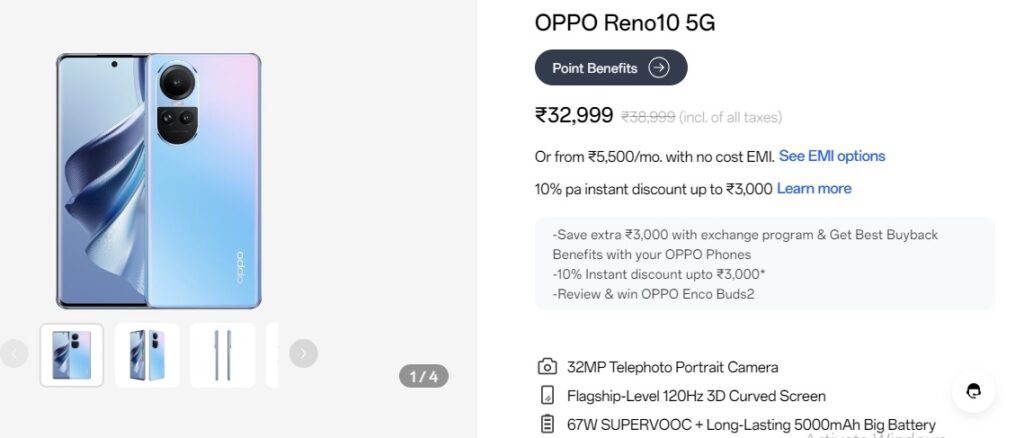The width and height of the screenshot is (1024, 438).
Task: Click the 1 / 4 image counter badge
Action: [x=424, y=376]
